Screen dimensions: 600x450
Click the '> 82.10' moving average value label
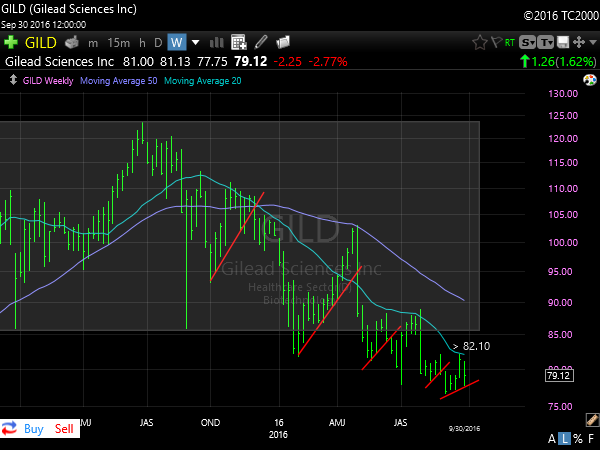click(x=471, y=346)
